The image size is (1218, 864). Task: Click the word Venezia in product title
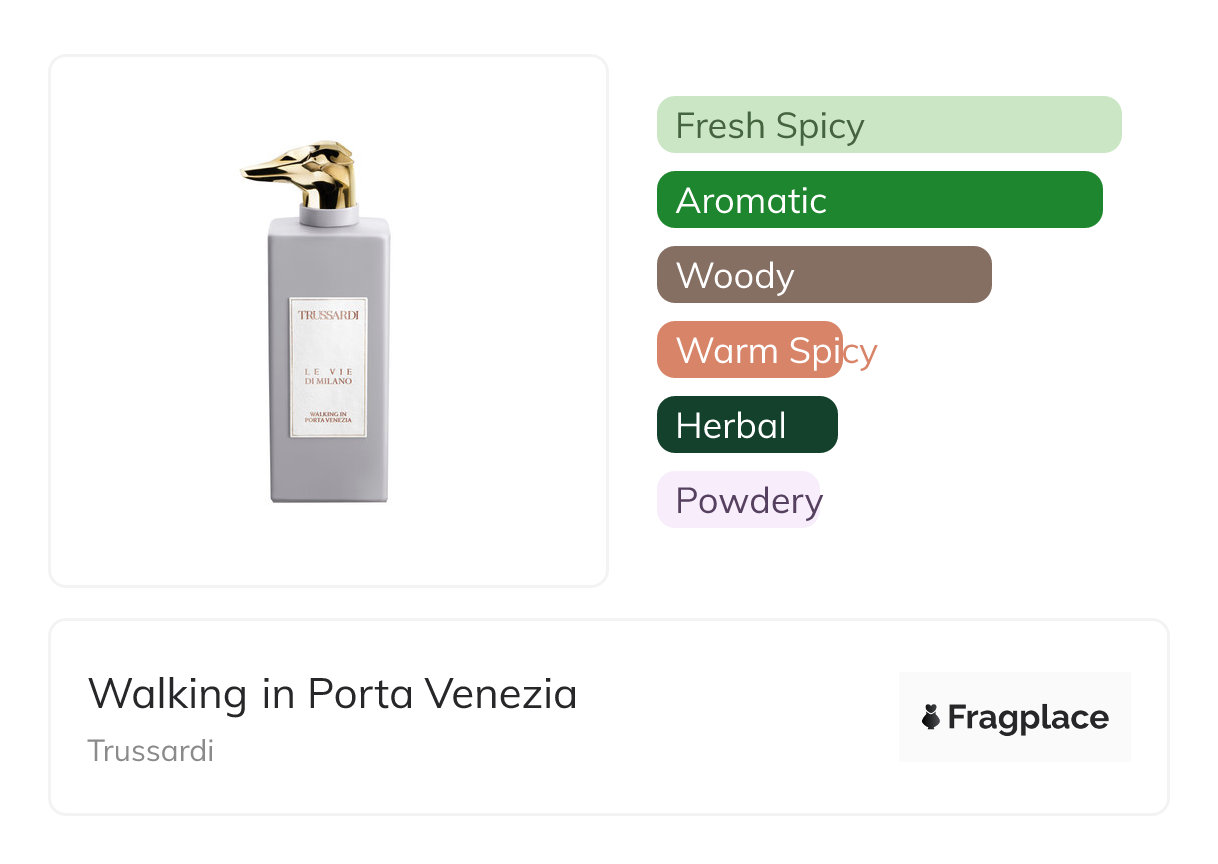[x=500, y=694]
